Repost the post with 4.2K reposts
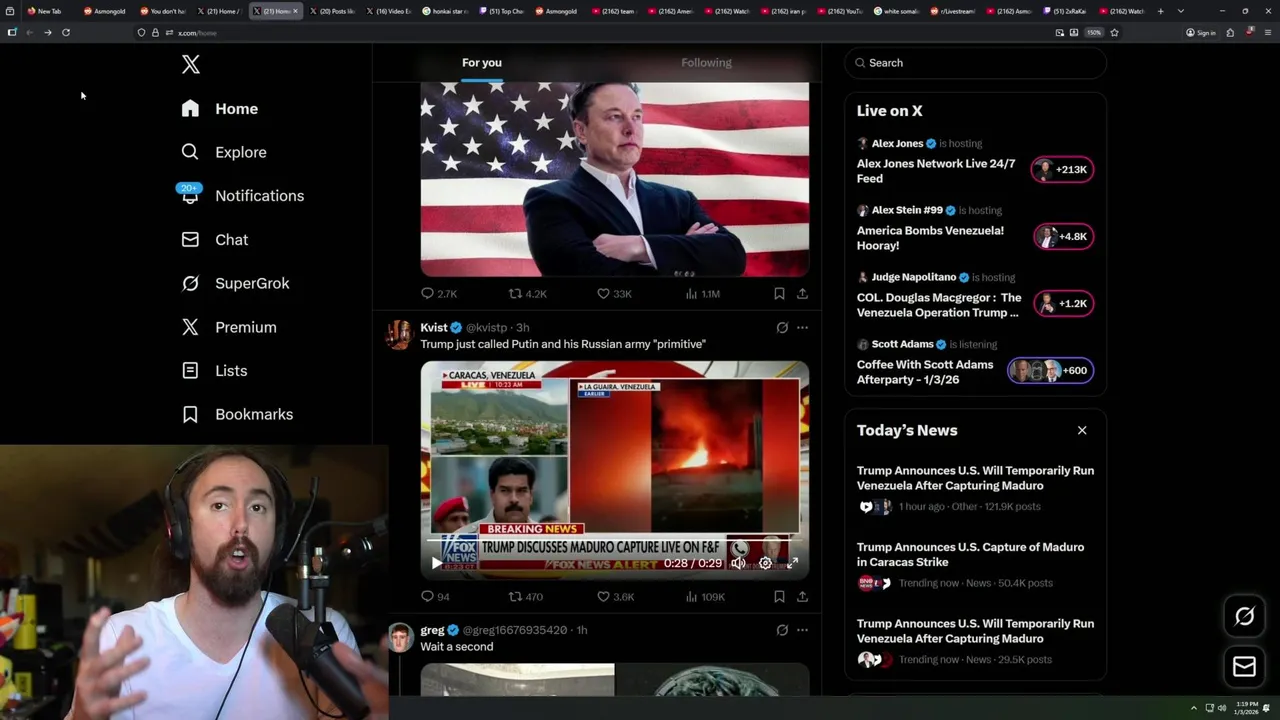 pos(527,294)
